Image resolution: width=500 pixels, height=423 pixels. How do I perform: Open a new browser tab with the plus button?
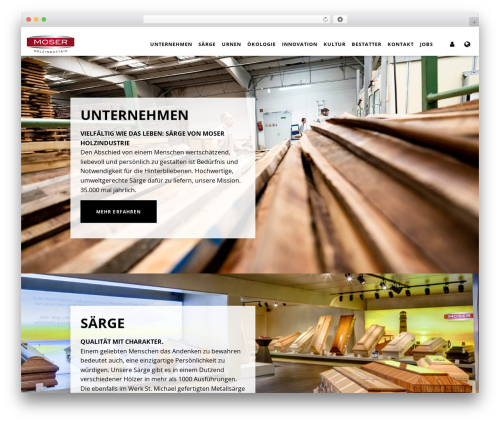[x=474, y=22]
